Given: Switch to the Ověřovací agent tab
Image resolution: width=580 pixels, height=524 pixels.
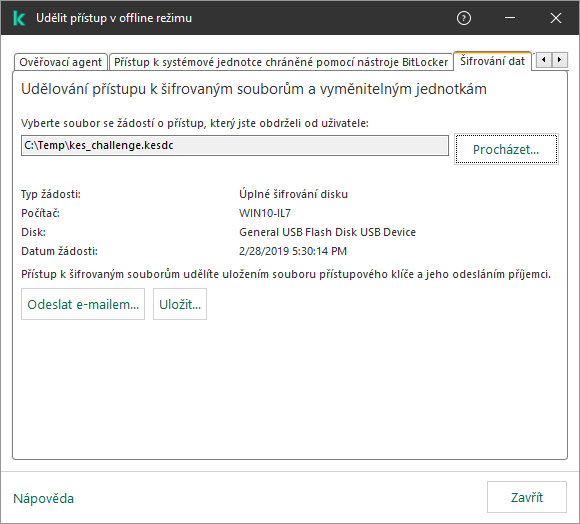Looking at the screenshot, I should click(x=61, y=62).
